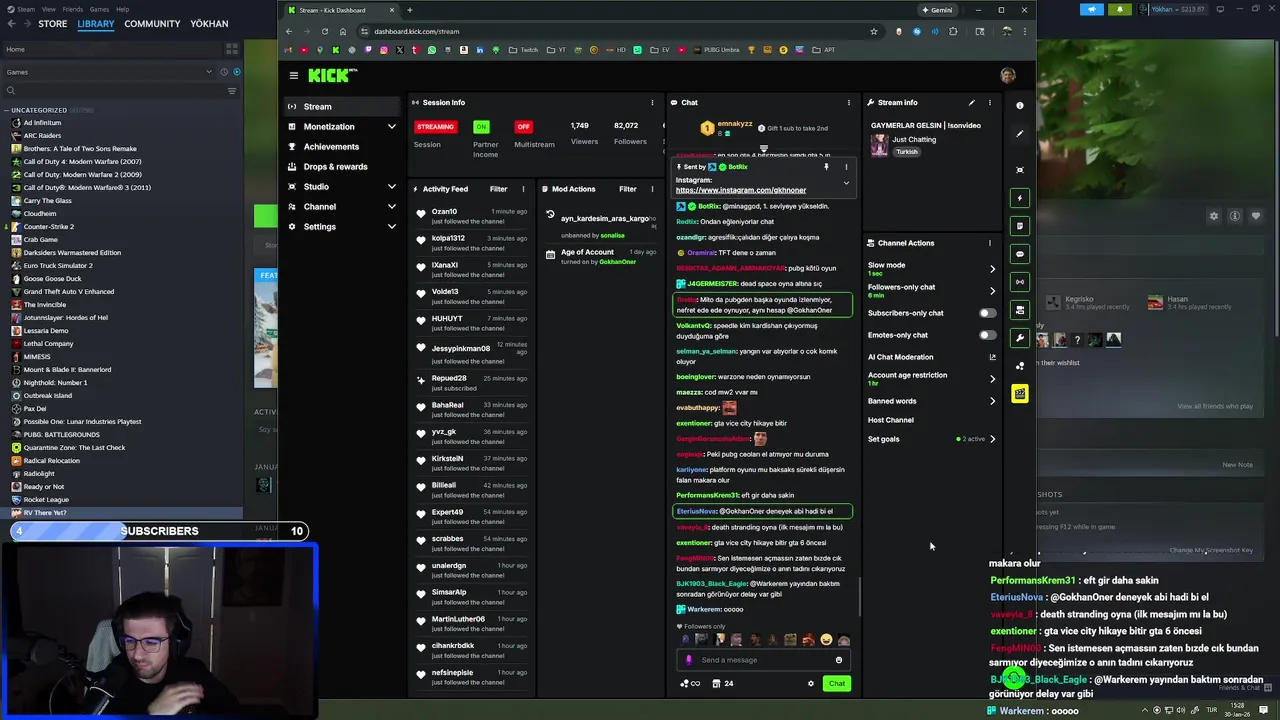Switch to Steam COMMUNITY tab
Screen dimensions: 1280x720
152,23
